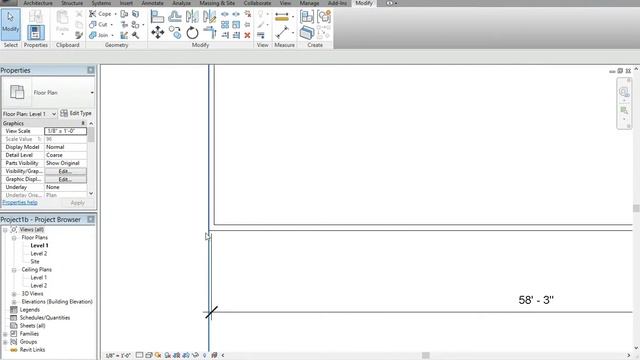Screen dimensions: 640x360
Task: Choose Mirror - Pick Axis tool
Action: (192, 16)
